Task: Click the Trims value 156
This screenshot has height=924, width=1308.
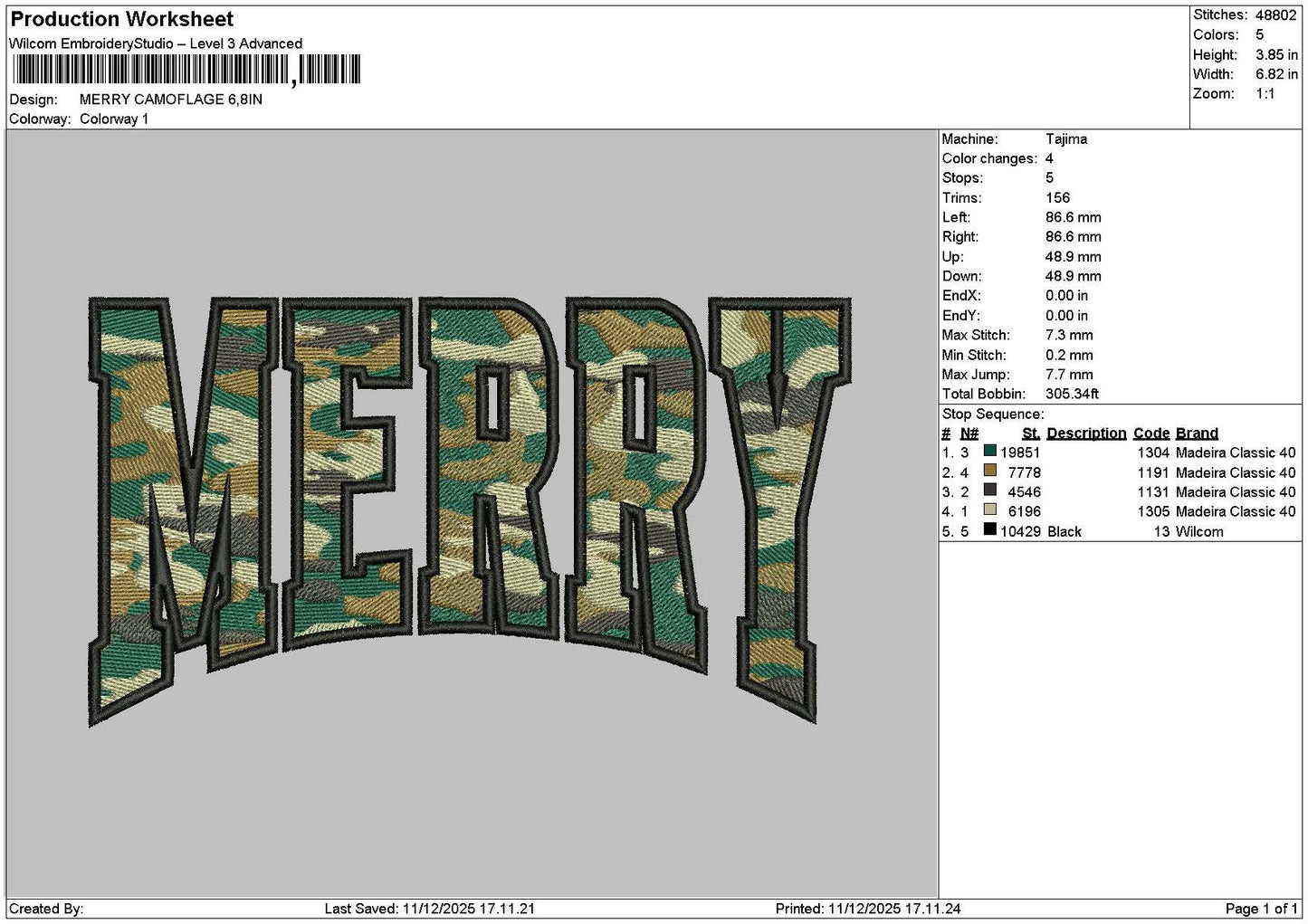Action: pos(1057,198)
